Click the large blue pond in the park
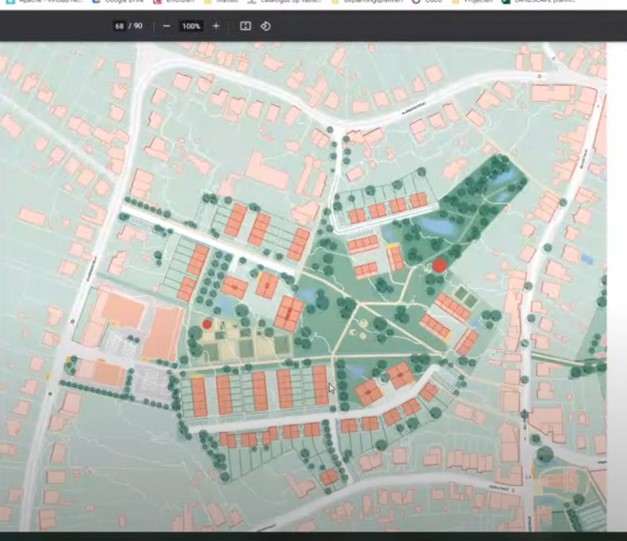 (436, 226)
